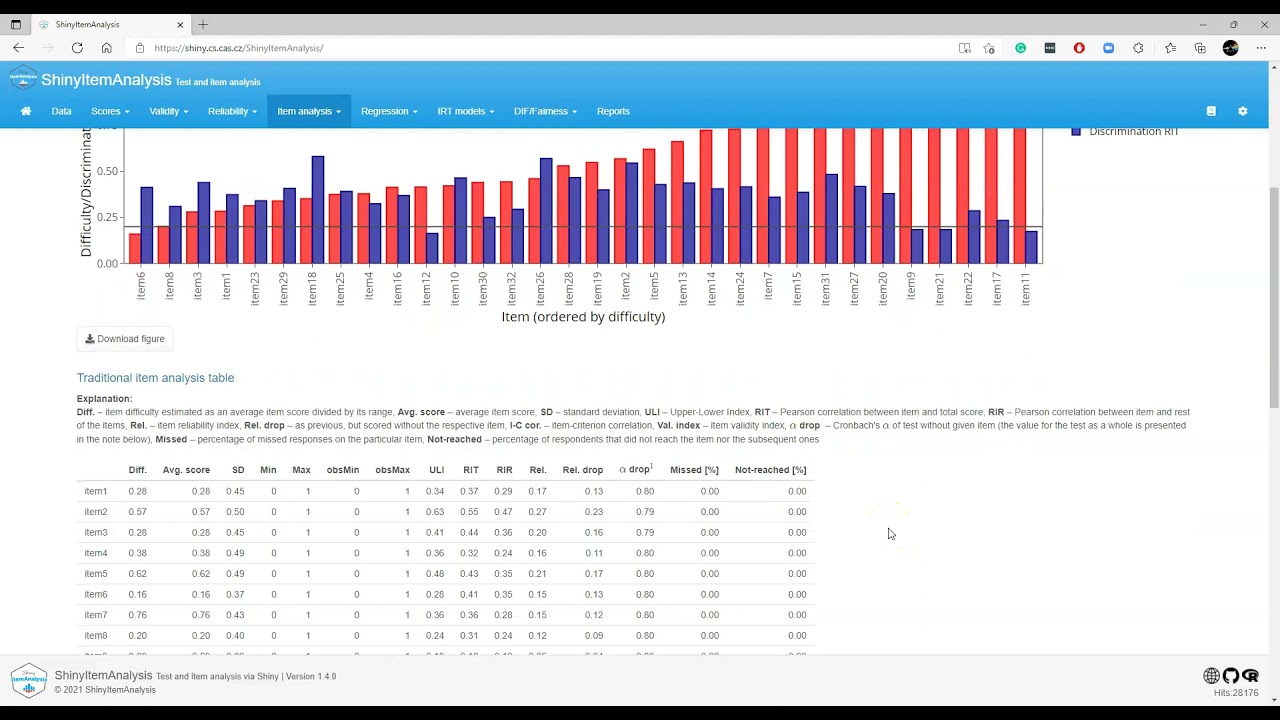This screenshot has width=1280, height=720.
Task: Expand the Scores dropdown menu
Action: point(110,111)
